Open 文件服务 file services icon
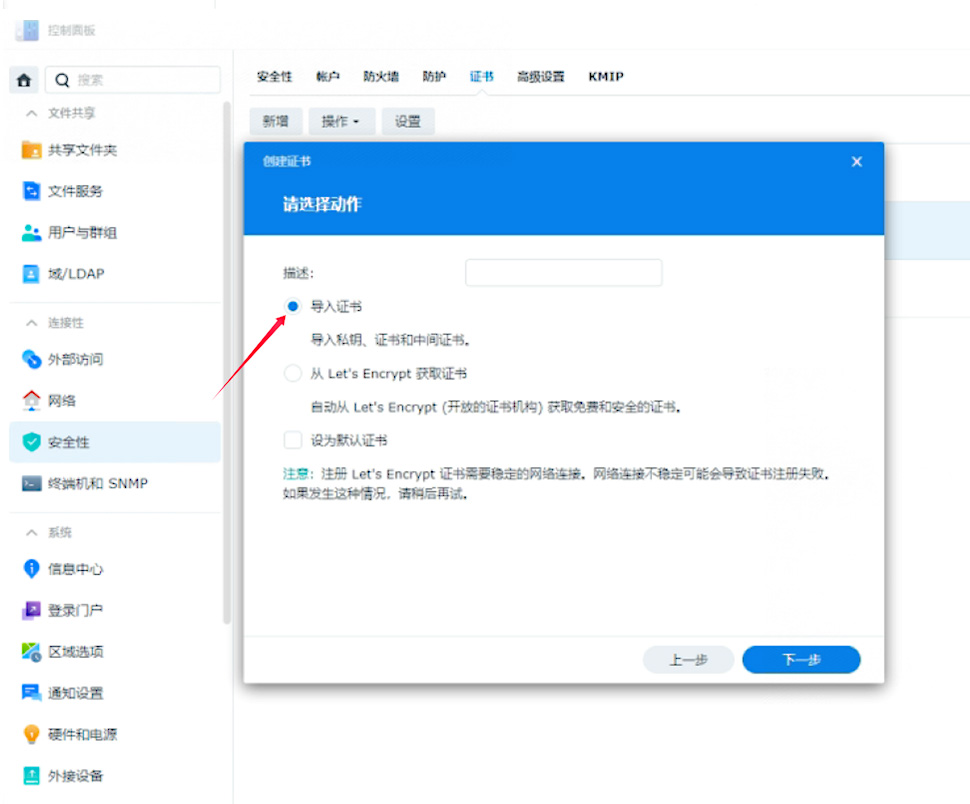Viewport: 970px width, 804px height. [32, 191]
